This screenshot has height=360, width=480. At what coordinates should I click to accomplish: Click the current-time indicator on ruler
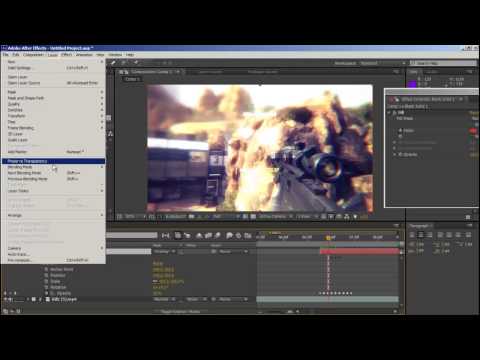(328, 237)
